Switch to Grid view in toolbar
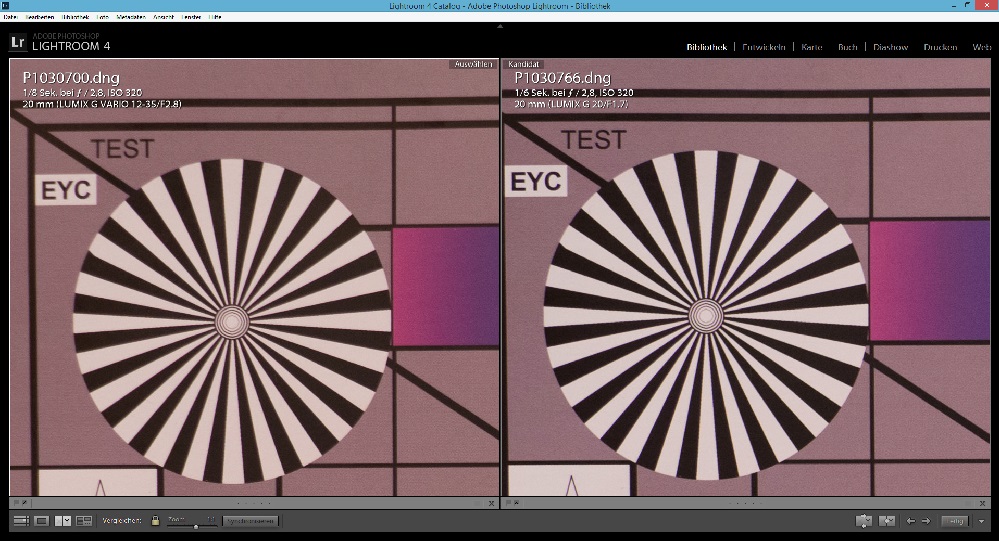This screenshot has height=541, width=999. pyautogui.click(x=21, y=521)
